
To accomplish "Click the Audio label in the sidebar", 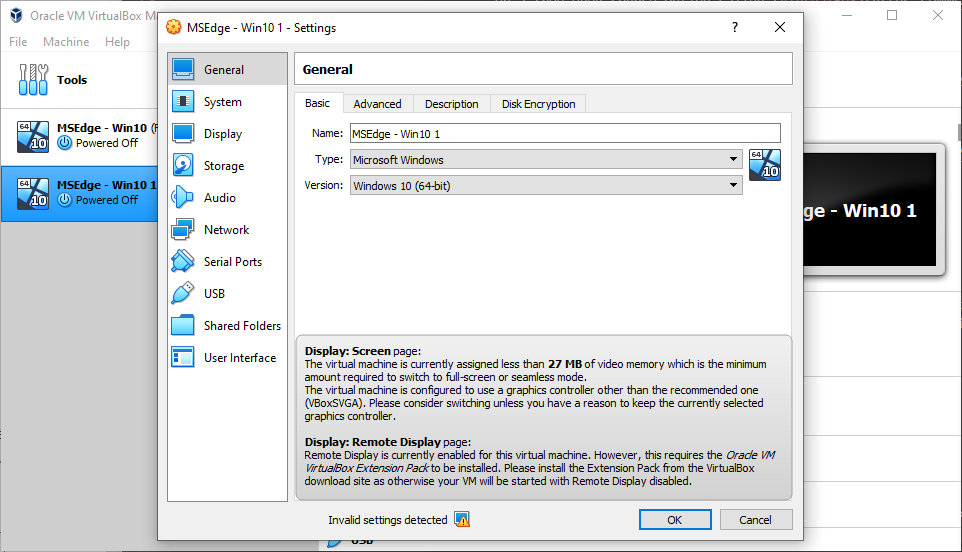I will click(220, 197).
